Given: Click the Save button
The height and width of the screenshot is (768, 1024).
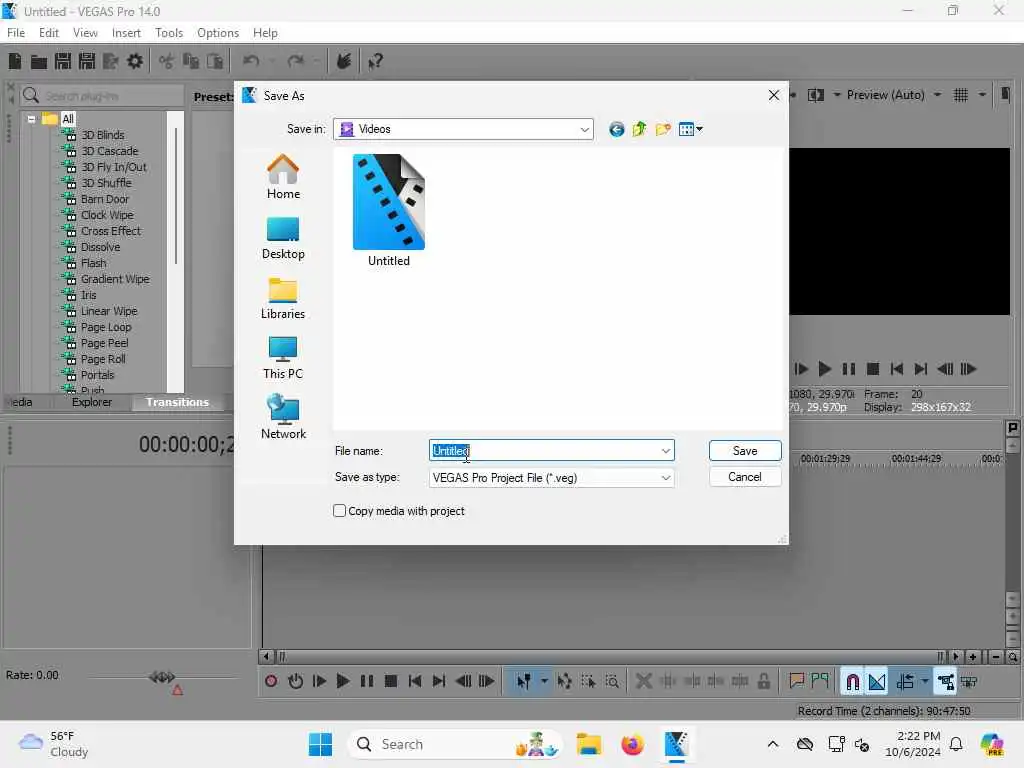Looking at the screenshot, I should coord(744,451).
